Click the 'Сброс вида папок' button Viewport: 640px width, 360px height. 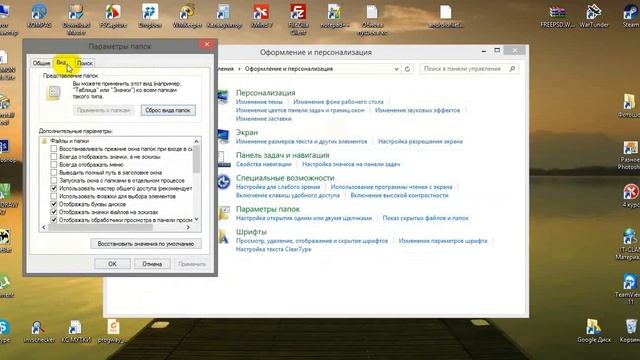pyautogui.click(x=168, y=110)
